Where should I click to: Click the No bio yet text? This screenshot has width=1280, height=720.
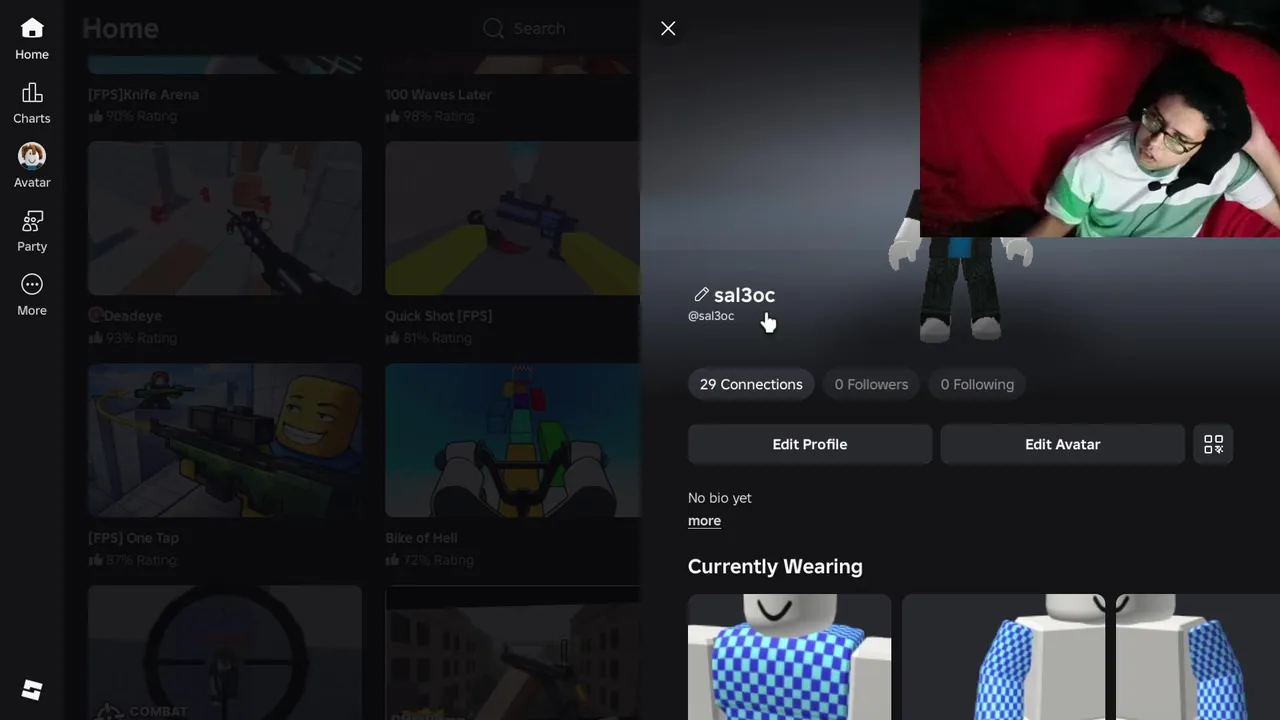(x=720, y=498)
